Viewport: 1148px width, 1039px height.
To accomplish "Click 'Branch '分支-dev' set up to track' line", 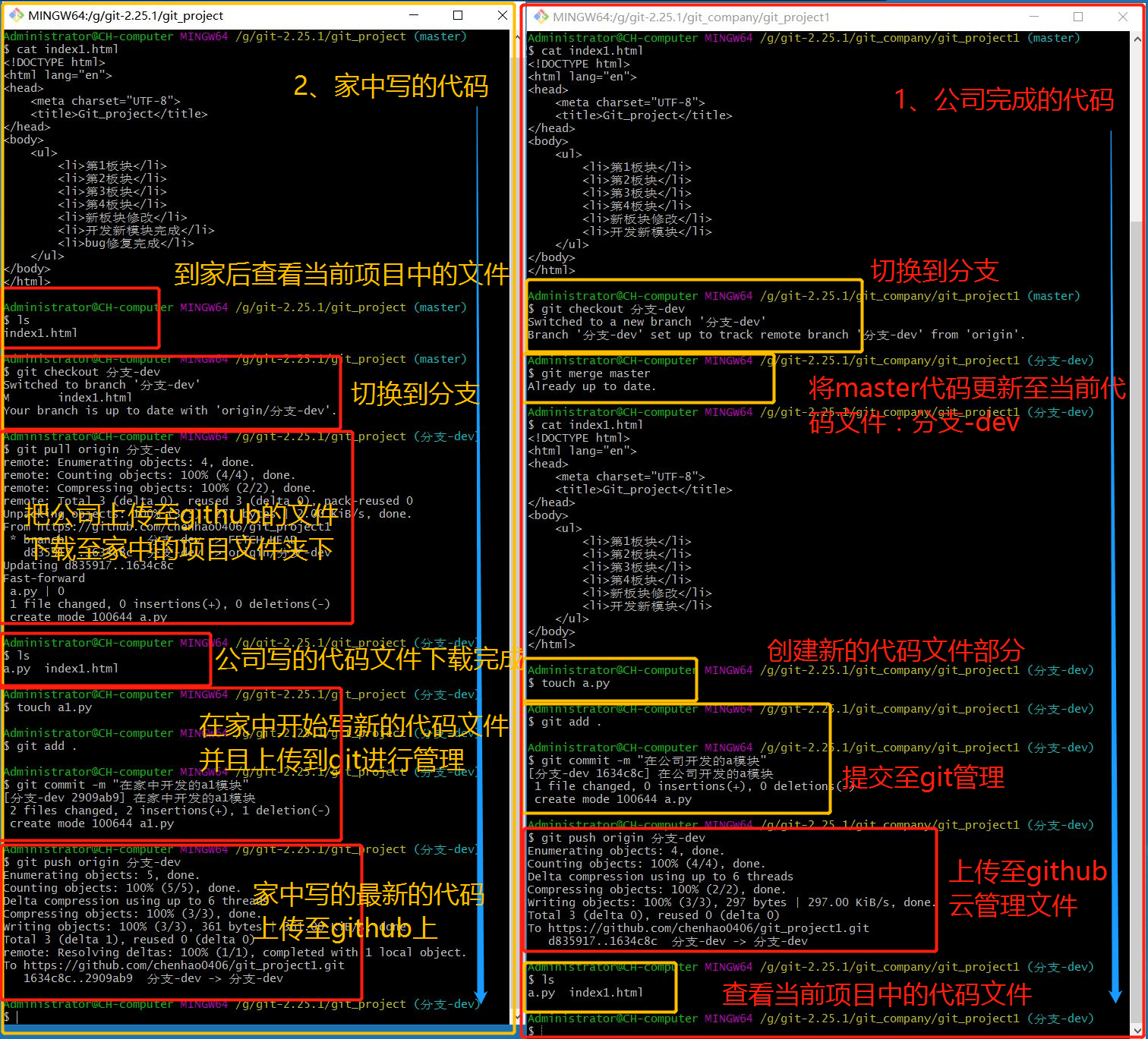I will point(776,335).
